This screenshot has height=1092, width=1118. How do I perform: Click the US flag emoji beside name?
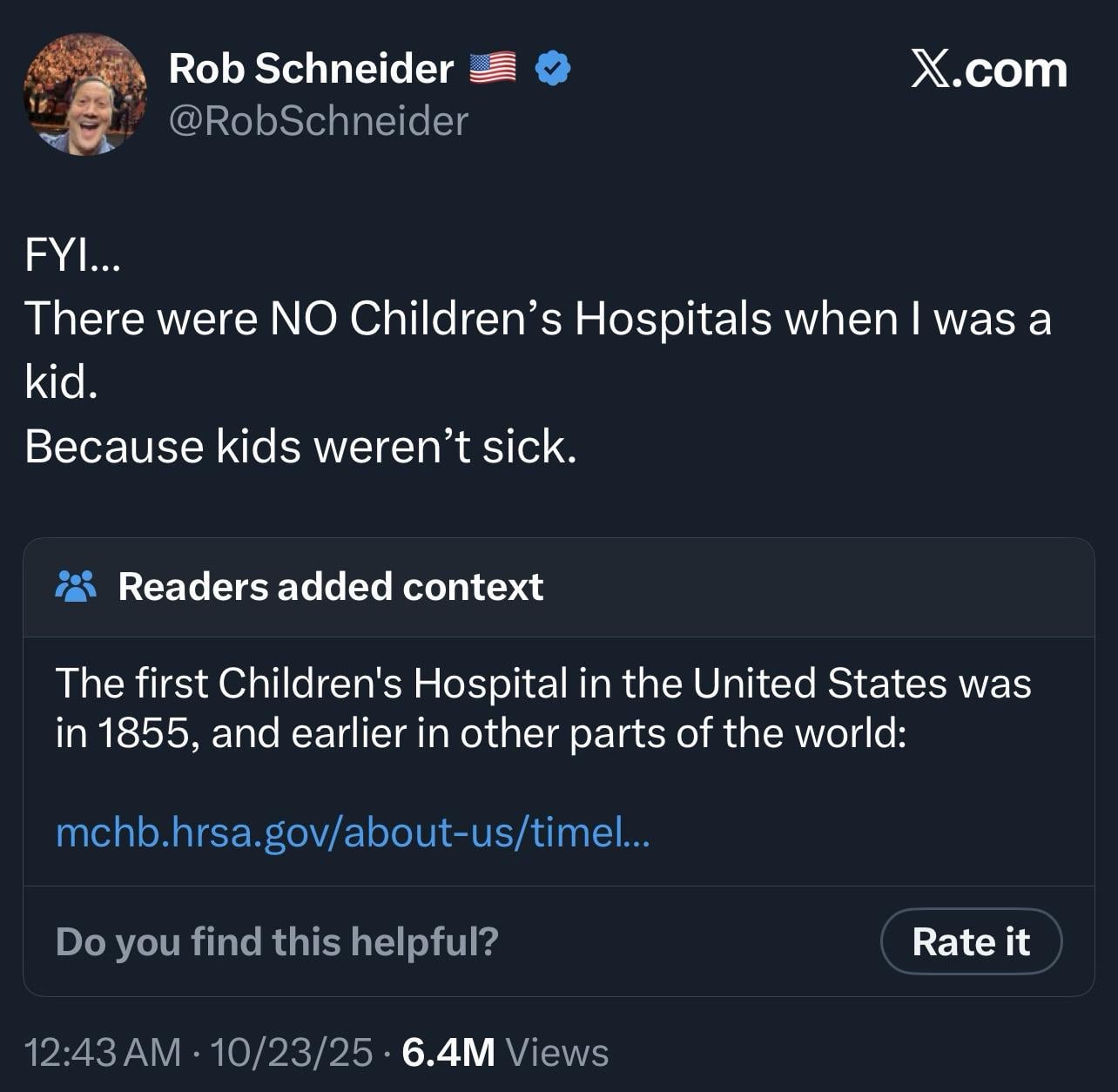point(493,68)
